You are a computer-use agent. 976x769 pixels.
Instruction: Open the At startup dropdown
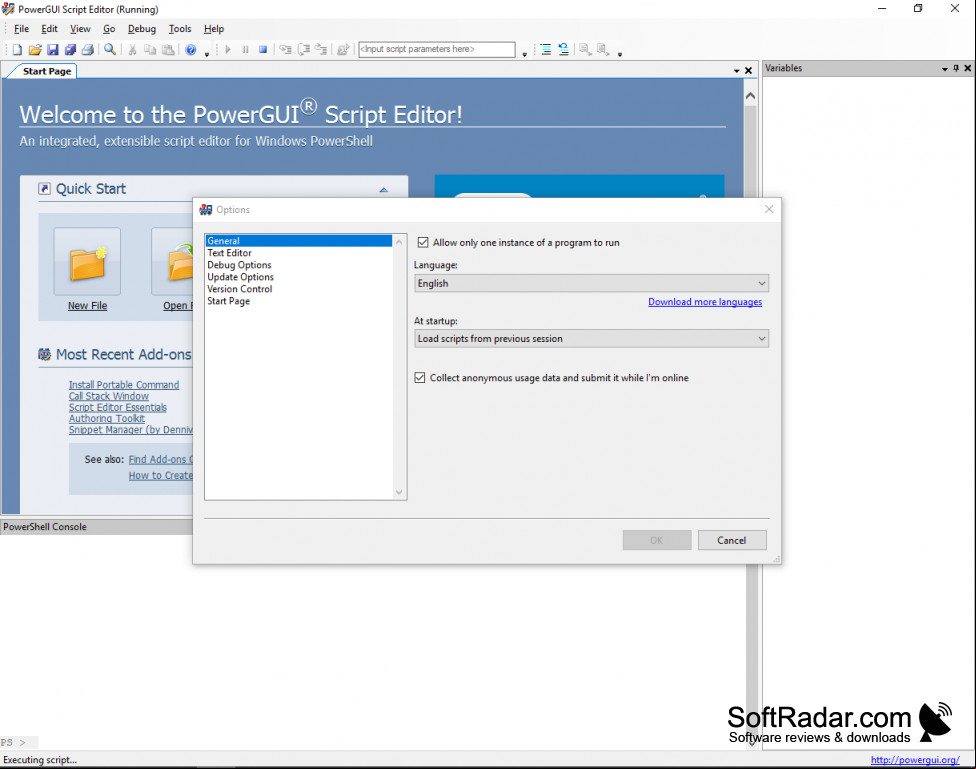pyautogui.click(x=591, y=339)
